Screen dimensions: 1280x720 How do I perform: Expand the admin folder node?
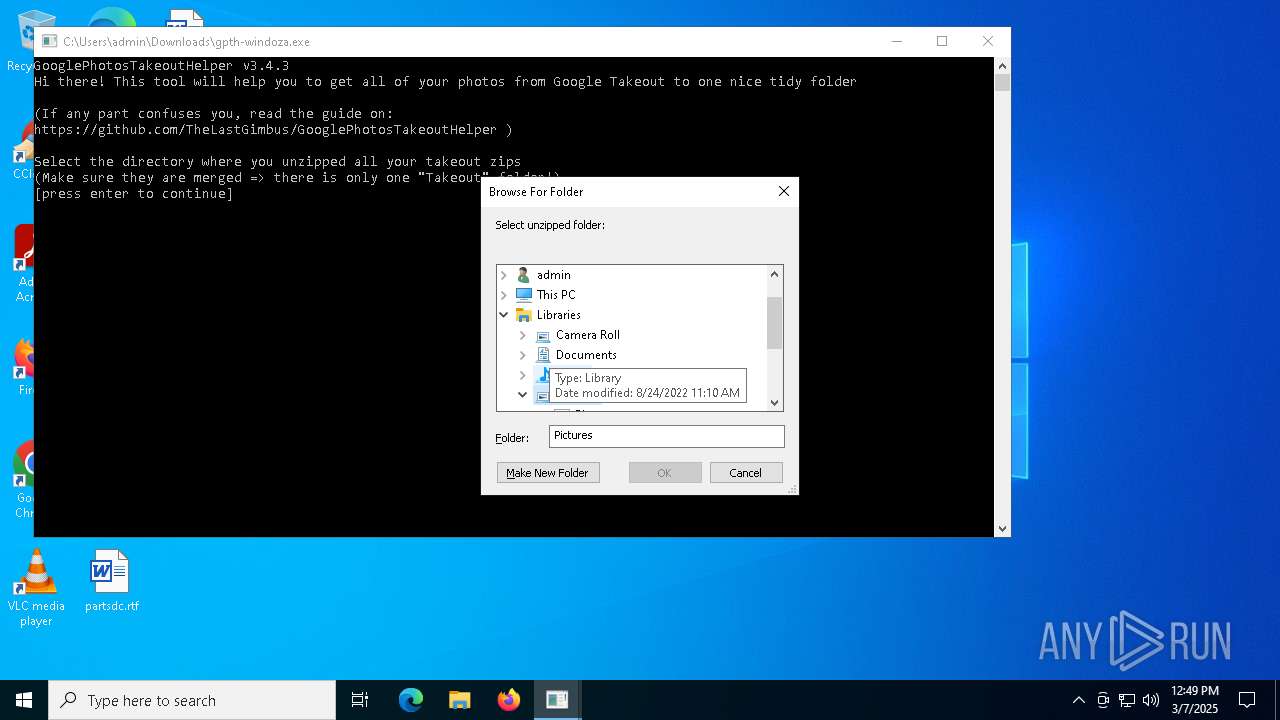click(x=504, y=275)
